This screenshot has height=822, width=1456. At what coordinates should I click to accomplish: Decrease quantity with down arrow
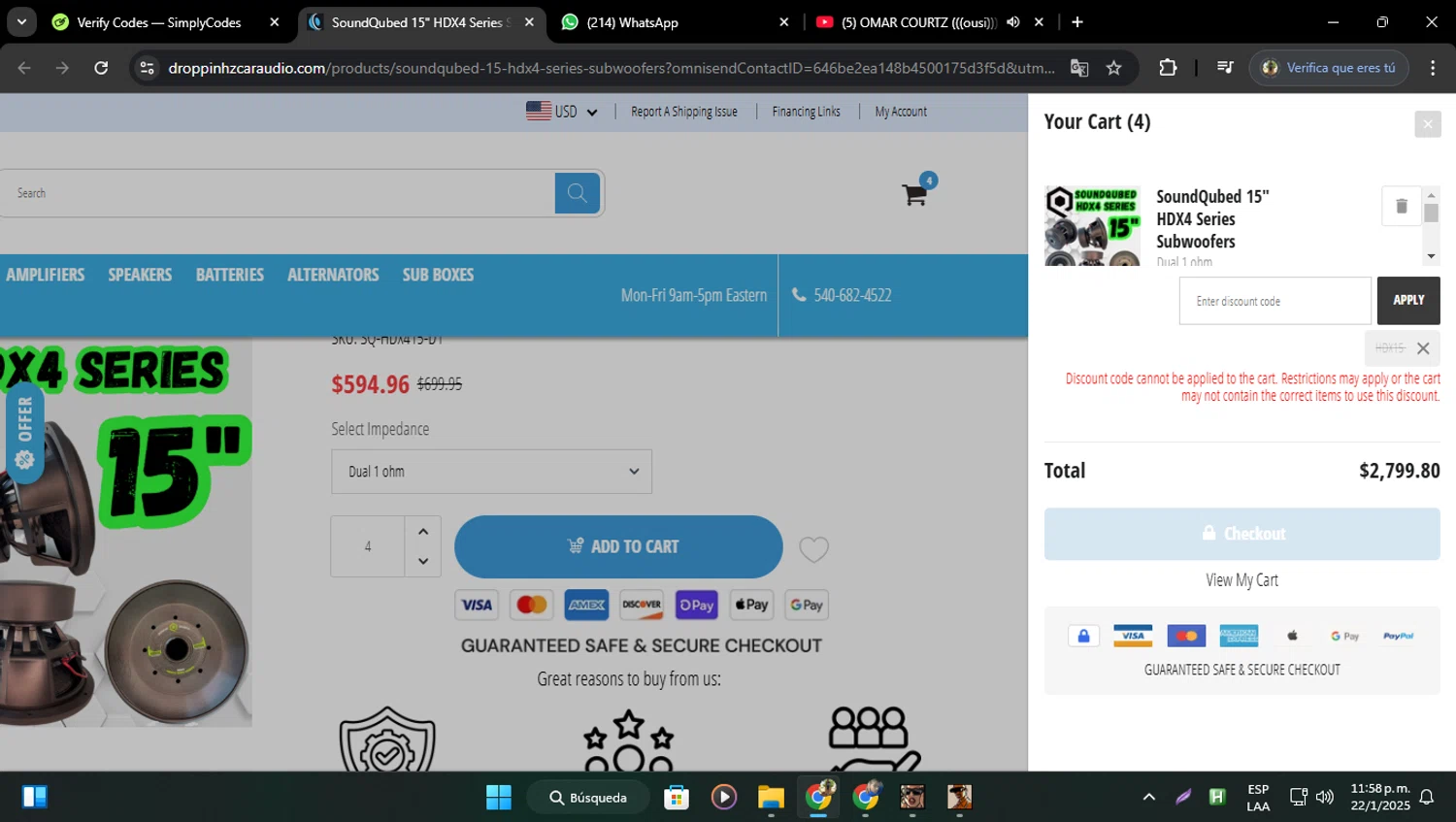422,561
